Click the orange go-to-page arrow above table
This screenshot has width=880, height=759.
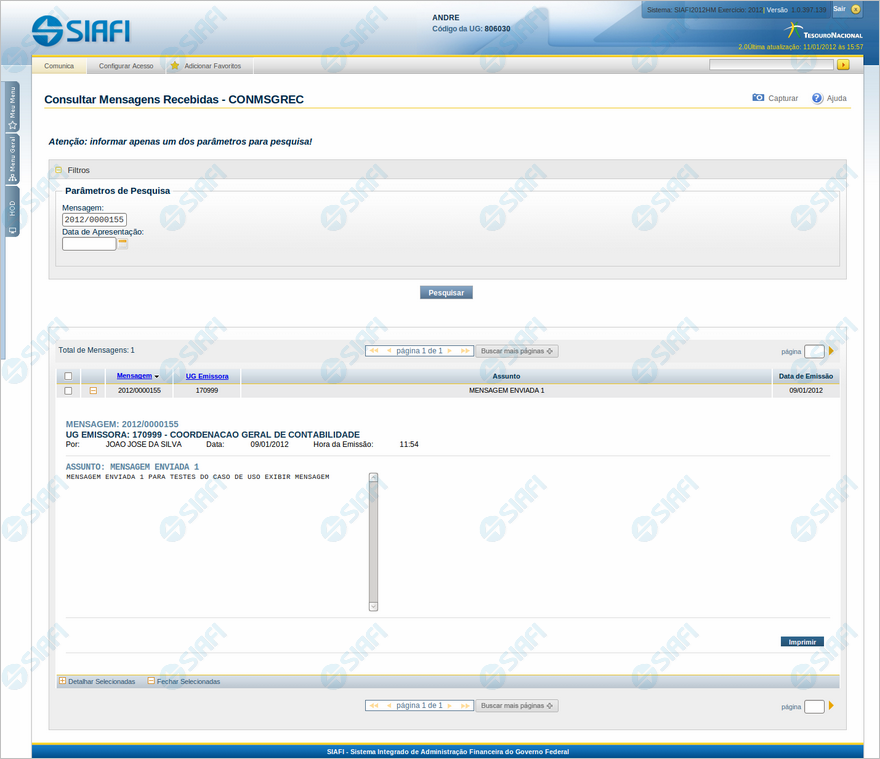pos(831,351)
